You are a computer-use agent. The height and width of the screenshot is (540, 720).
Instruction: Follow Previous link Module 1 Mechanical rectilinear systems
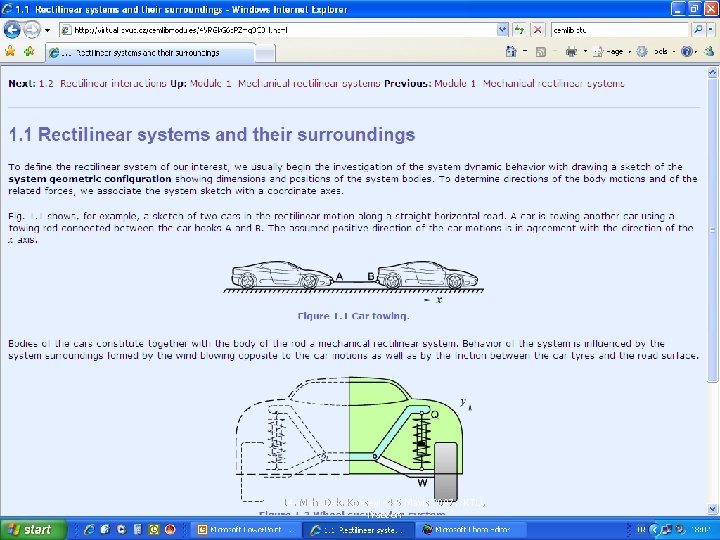[x=529, y=83]
